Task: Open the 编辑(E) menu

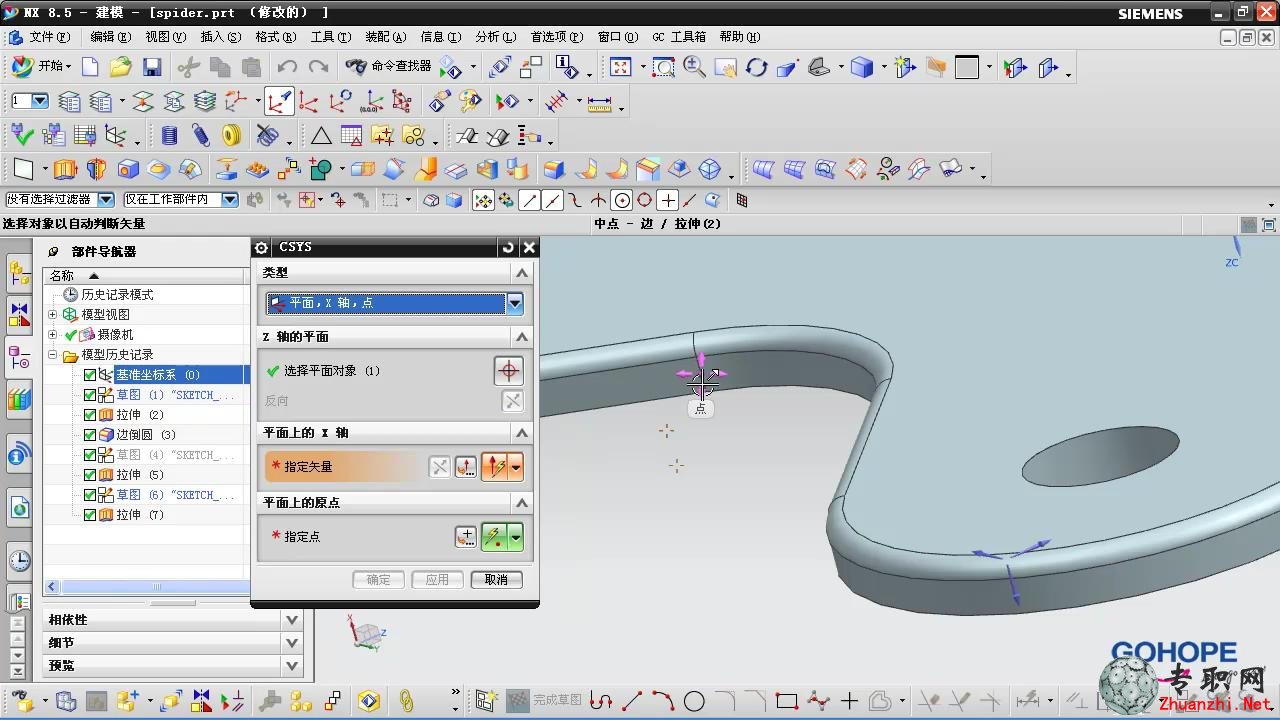Action: 110,37
